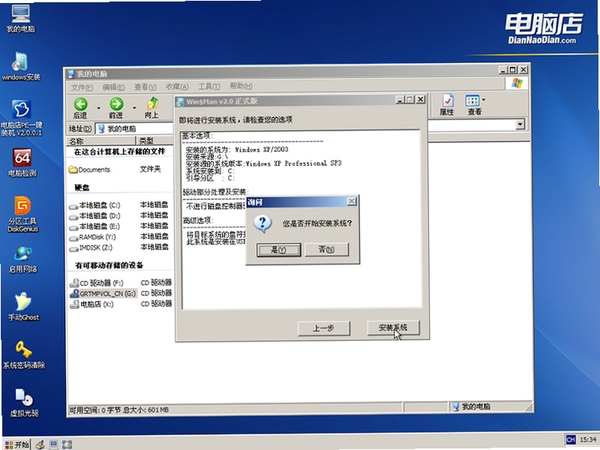Open the 文件(F) menu

82,88
